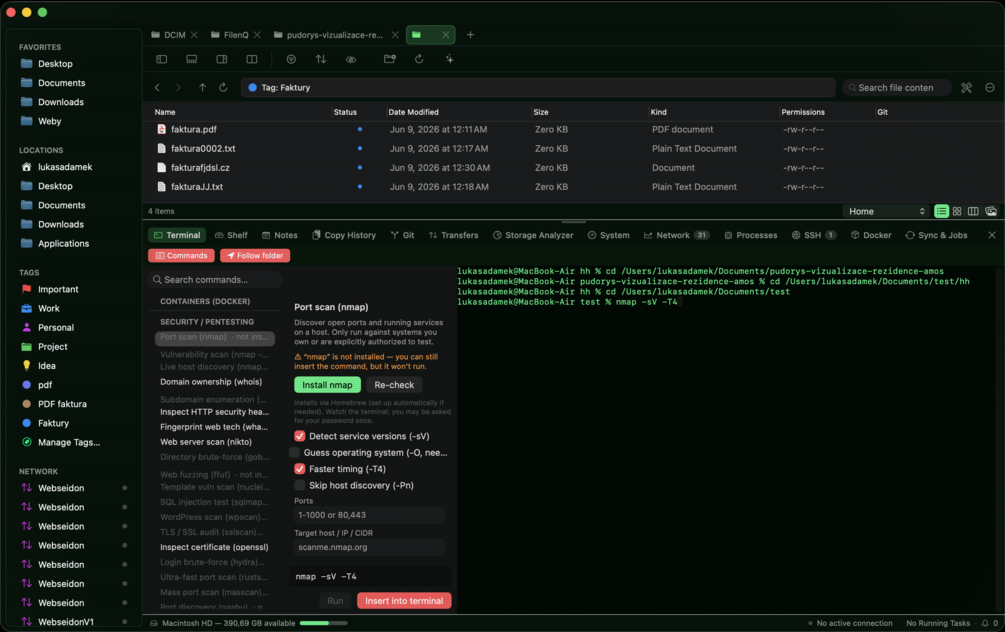Switch to list view
Image resolution: width=1005 pixels, height=632 pixels.
point(941,211)
